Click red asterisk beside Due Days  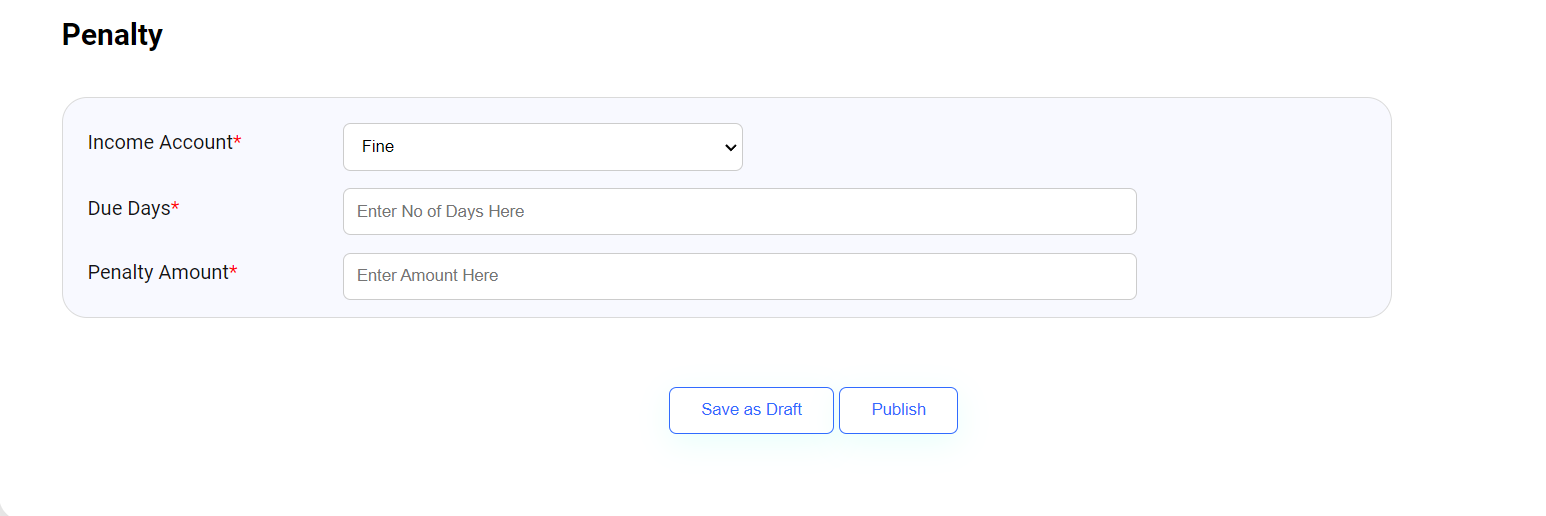[175, 207]
